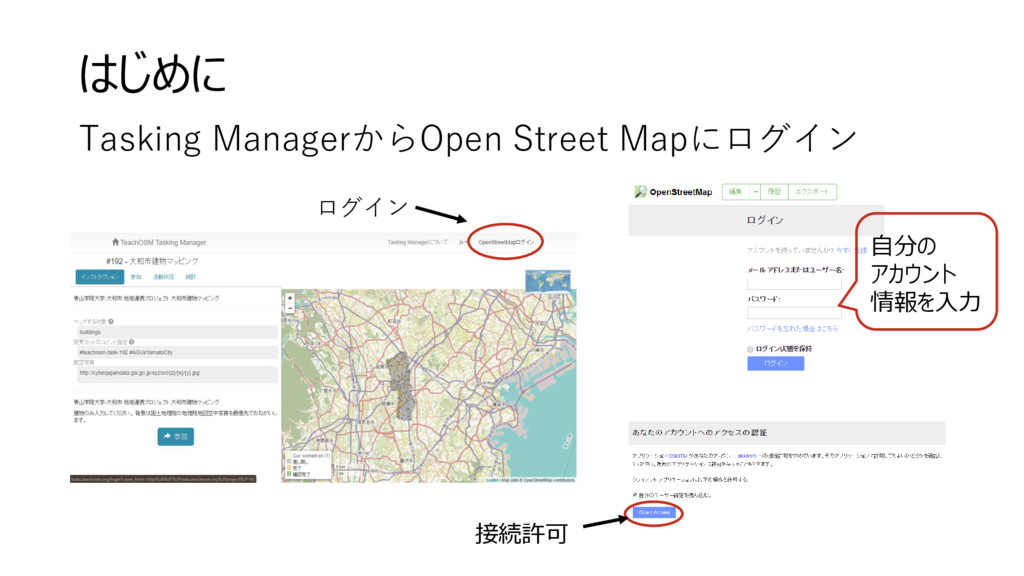1024x576 pixels.
Task: Click the blue 参加 button below instructions
Action: point(176,436)
